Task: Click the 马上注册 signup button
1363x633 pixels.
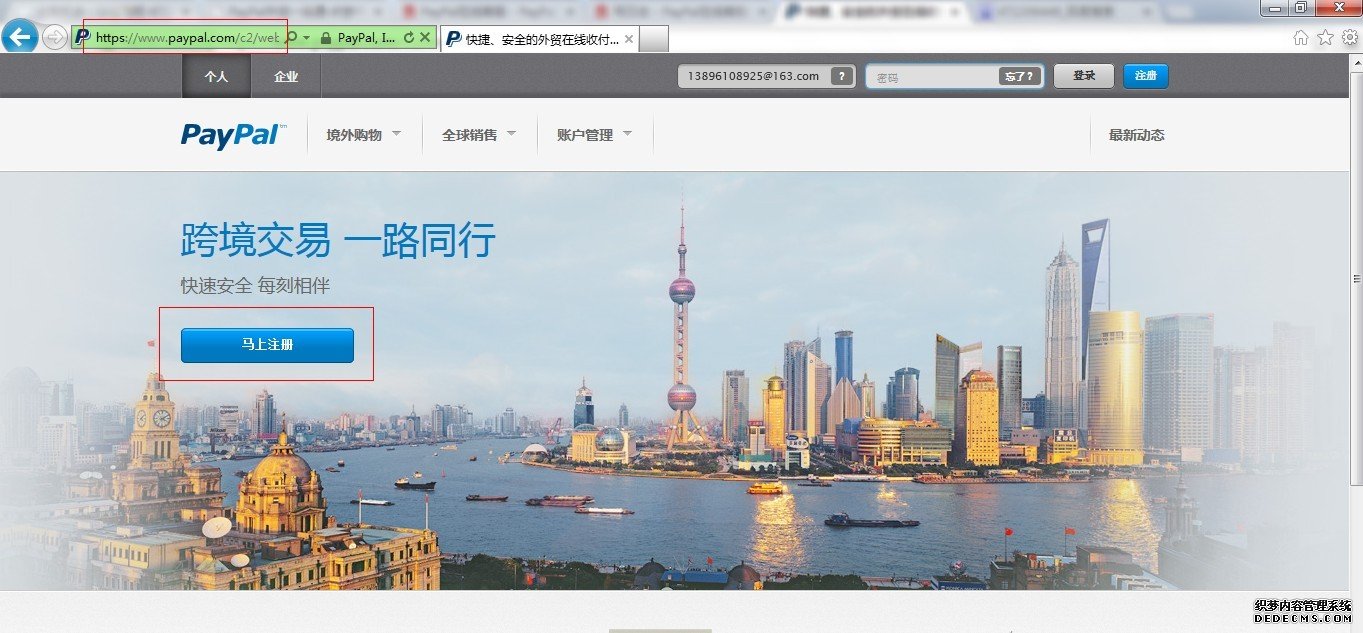Action: [x=266, y=345]
